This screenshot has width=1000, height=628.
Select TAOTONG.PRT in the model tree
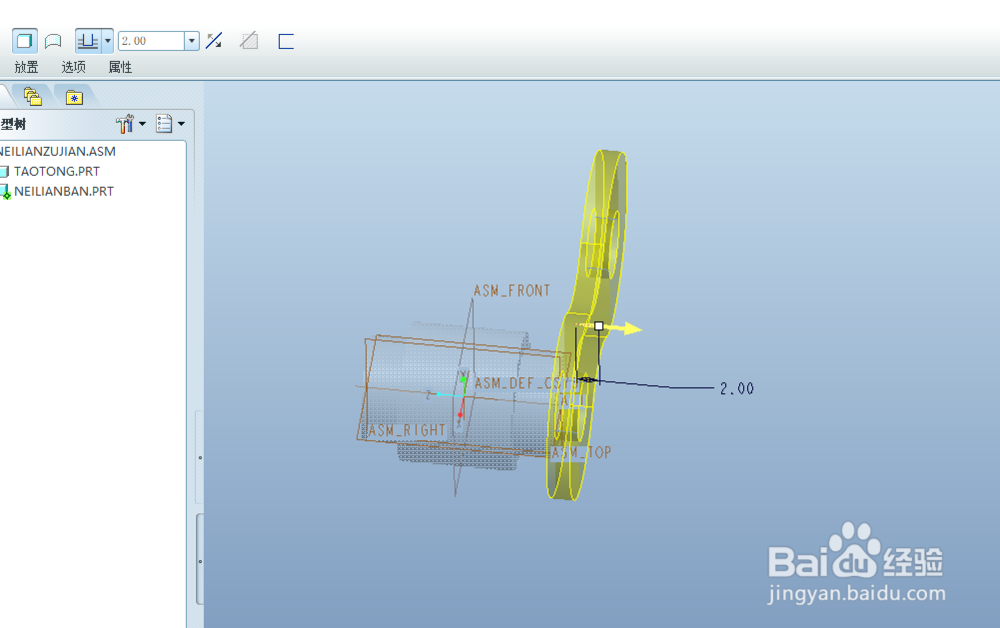pos(57,172)
